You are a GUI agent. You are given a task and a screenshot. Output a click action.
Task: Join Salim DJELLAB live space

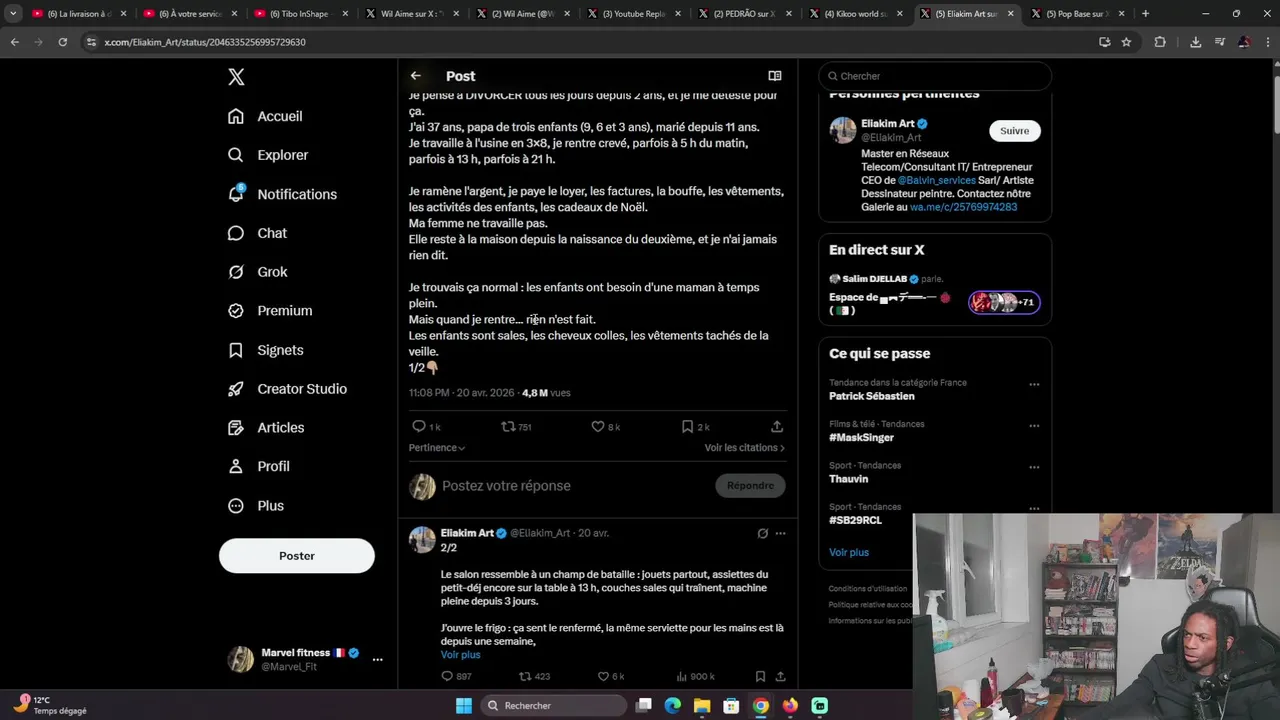(x=935, y=295)
